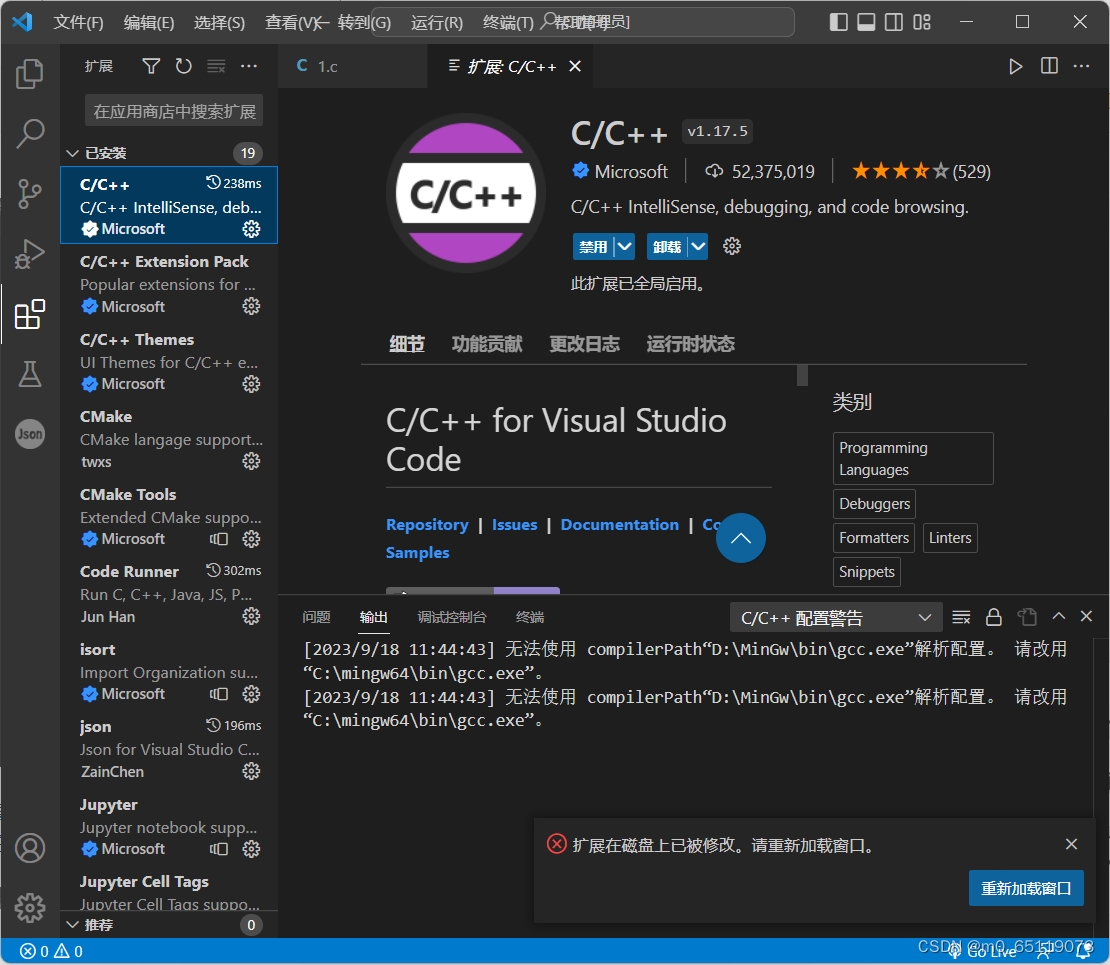Screen dimensions: 1110x965
Task: Change output channel from C/C++ 配置警告 dropdown
Action: tap(836, 617)
